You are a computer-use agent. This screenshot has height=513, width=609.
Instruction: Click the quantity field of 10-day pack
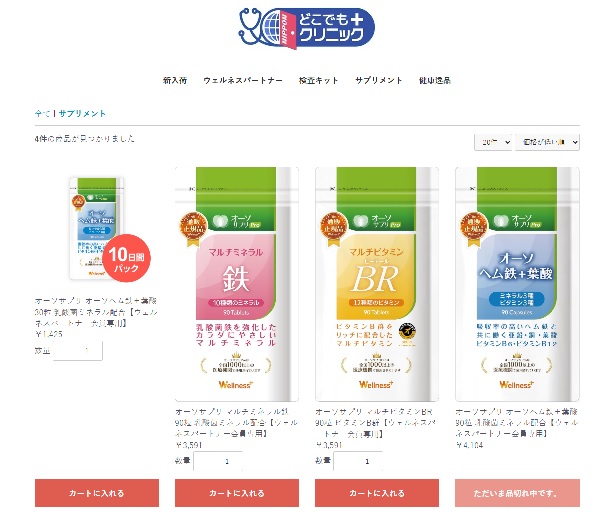click(78, 351)
